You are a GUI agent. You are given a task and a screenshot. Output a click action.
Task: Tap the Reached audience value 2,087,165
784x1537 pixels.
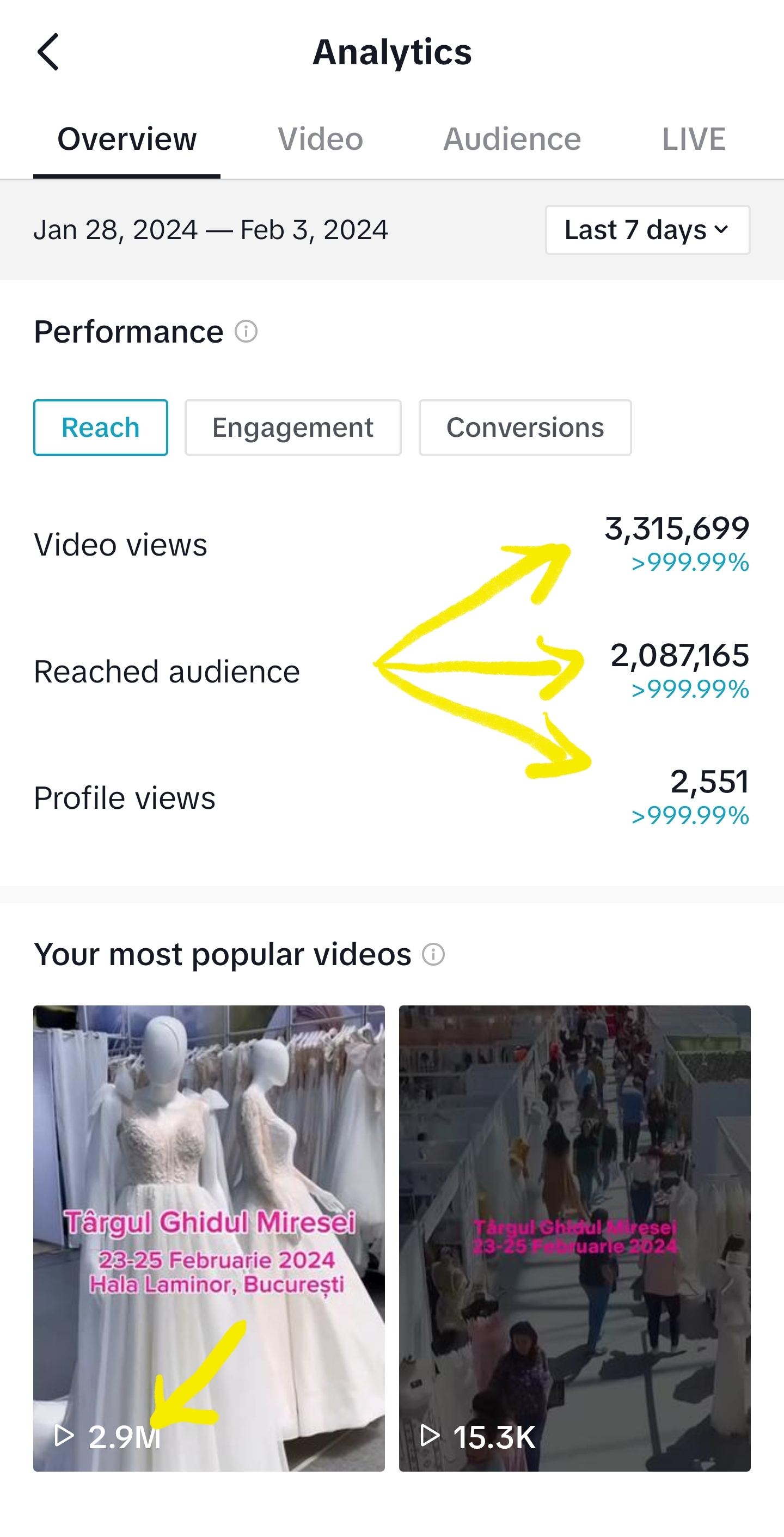pyautogui.click(x=679, y=656)
